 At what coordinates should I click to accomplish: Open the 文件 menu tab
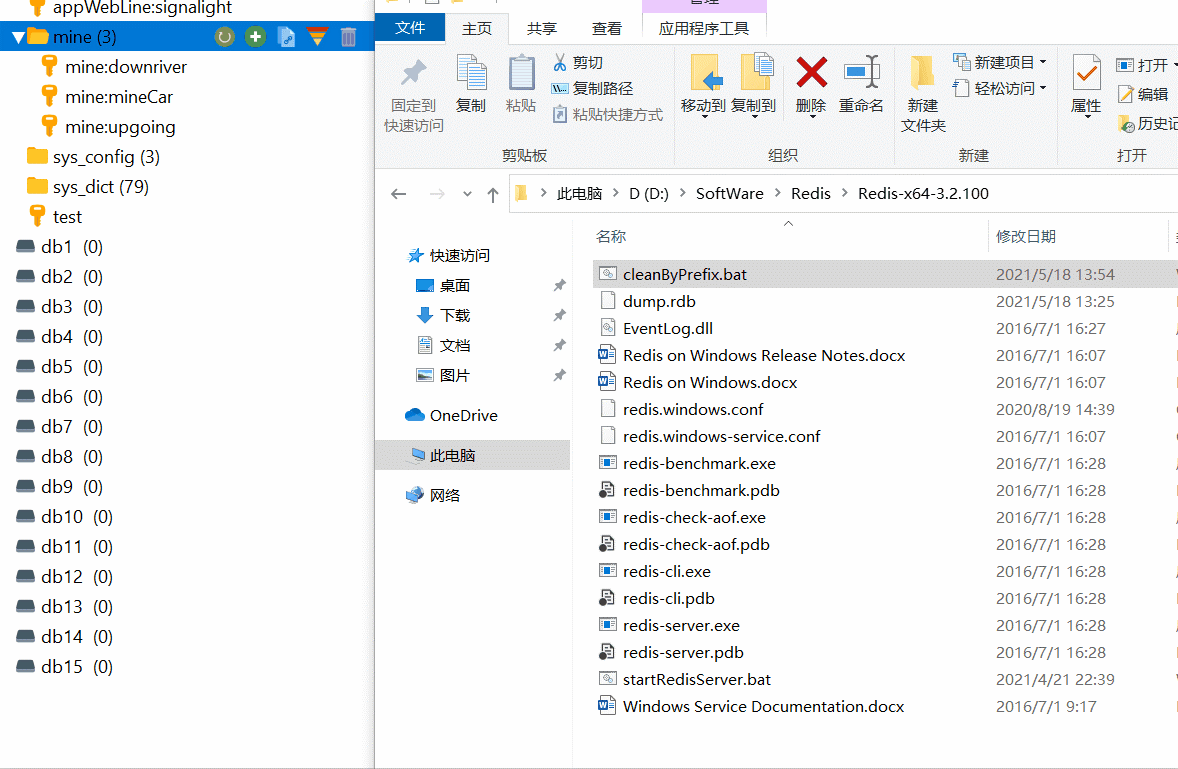pos(409,28)
